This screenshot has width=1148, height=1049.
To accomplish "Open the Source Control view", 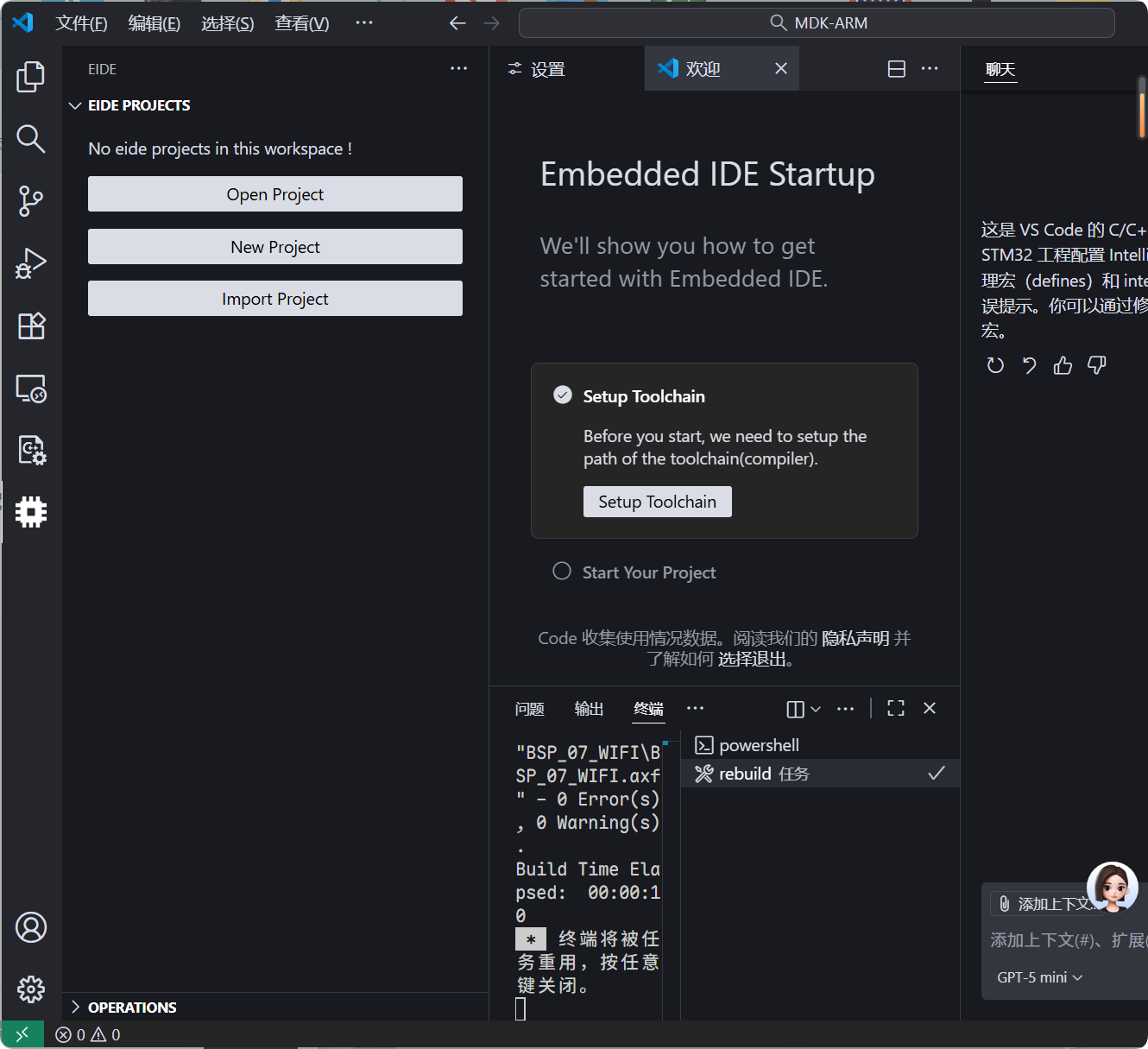I will coord(31,200).
